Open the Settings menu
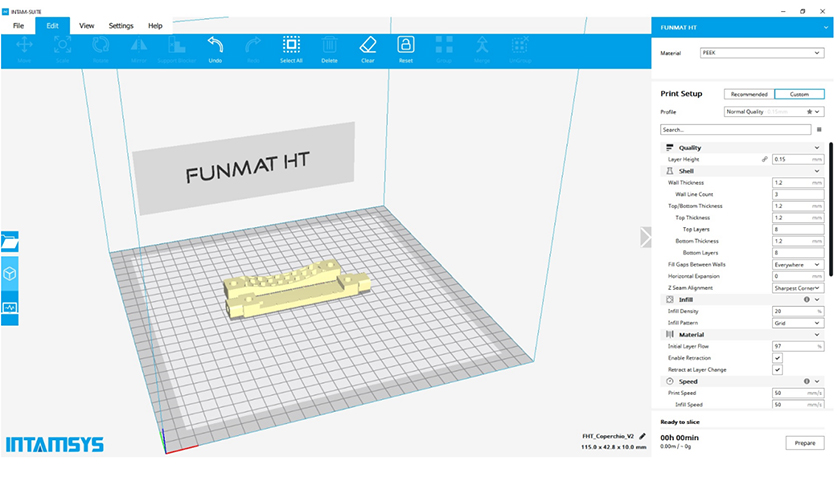 (x=121, y=25)
